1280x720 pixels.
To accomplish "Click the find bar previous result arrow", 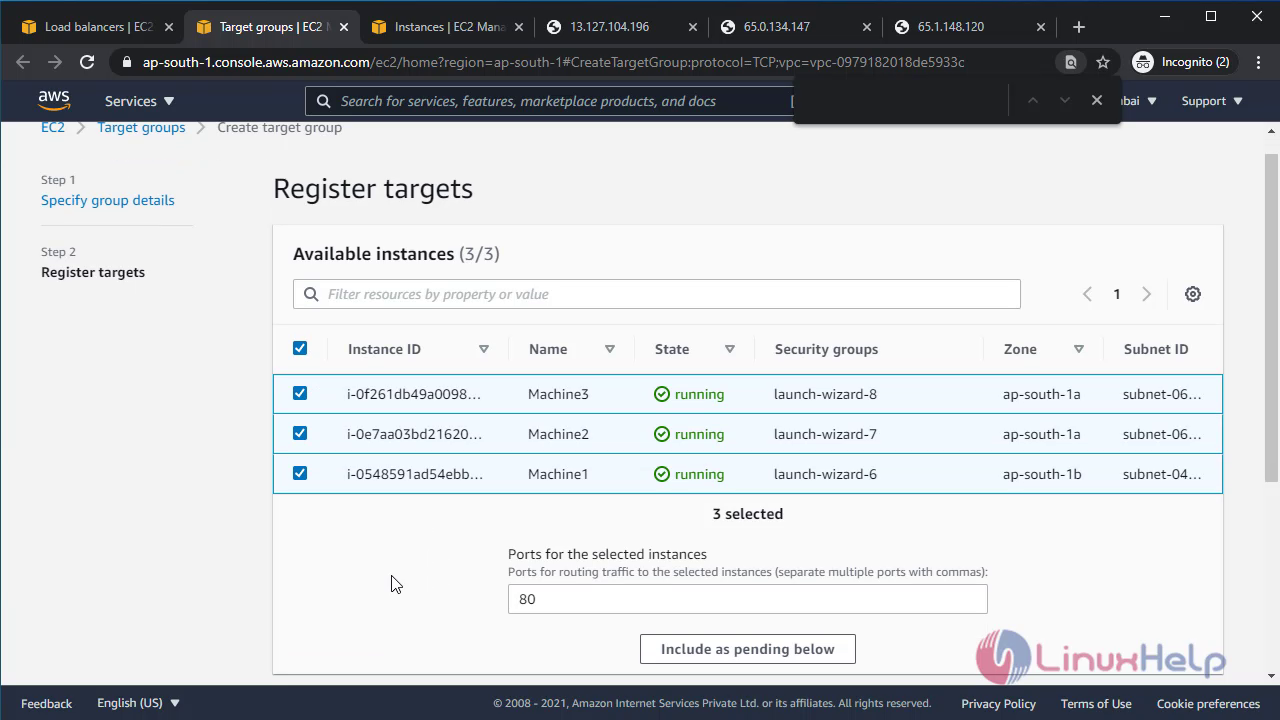I will (1033, 100).
